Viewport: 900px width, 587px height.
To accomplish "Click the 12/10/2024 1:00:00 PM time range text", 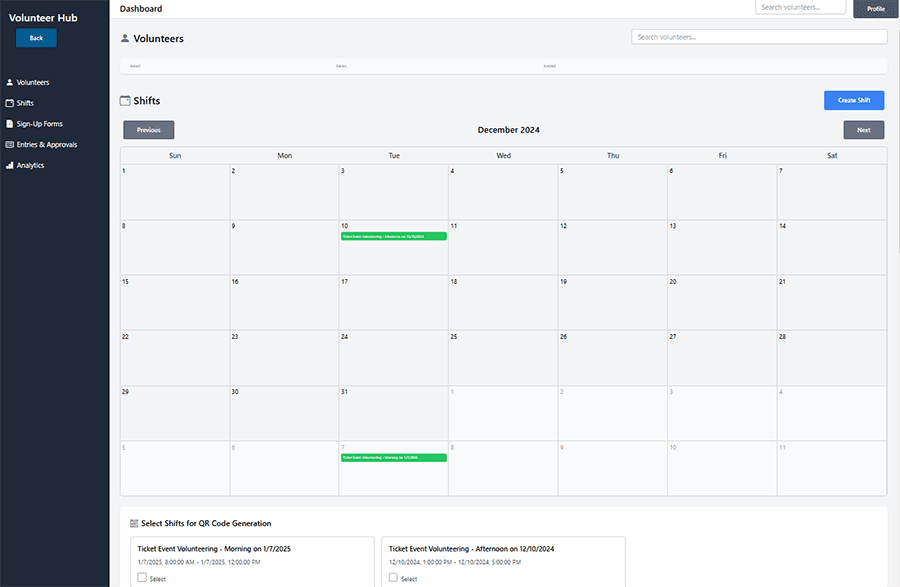I will (455, 562).
